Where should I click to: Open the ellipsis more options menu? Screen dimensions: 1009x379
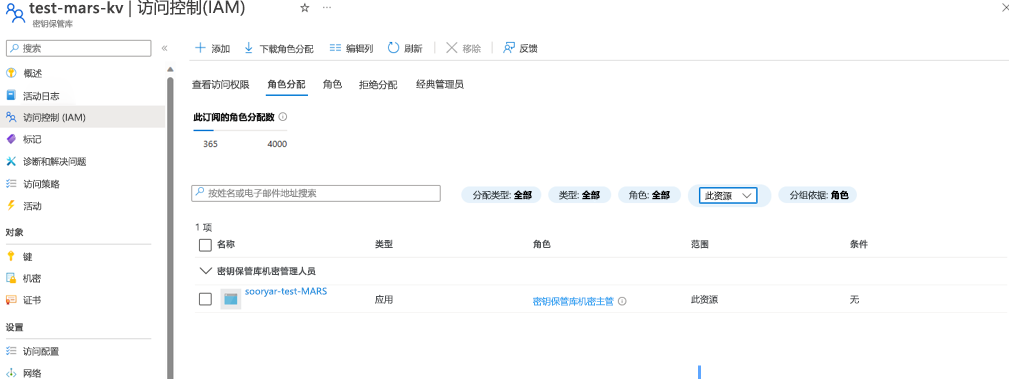point(327,8)
